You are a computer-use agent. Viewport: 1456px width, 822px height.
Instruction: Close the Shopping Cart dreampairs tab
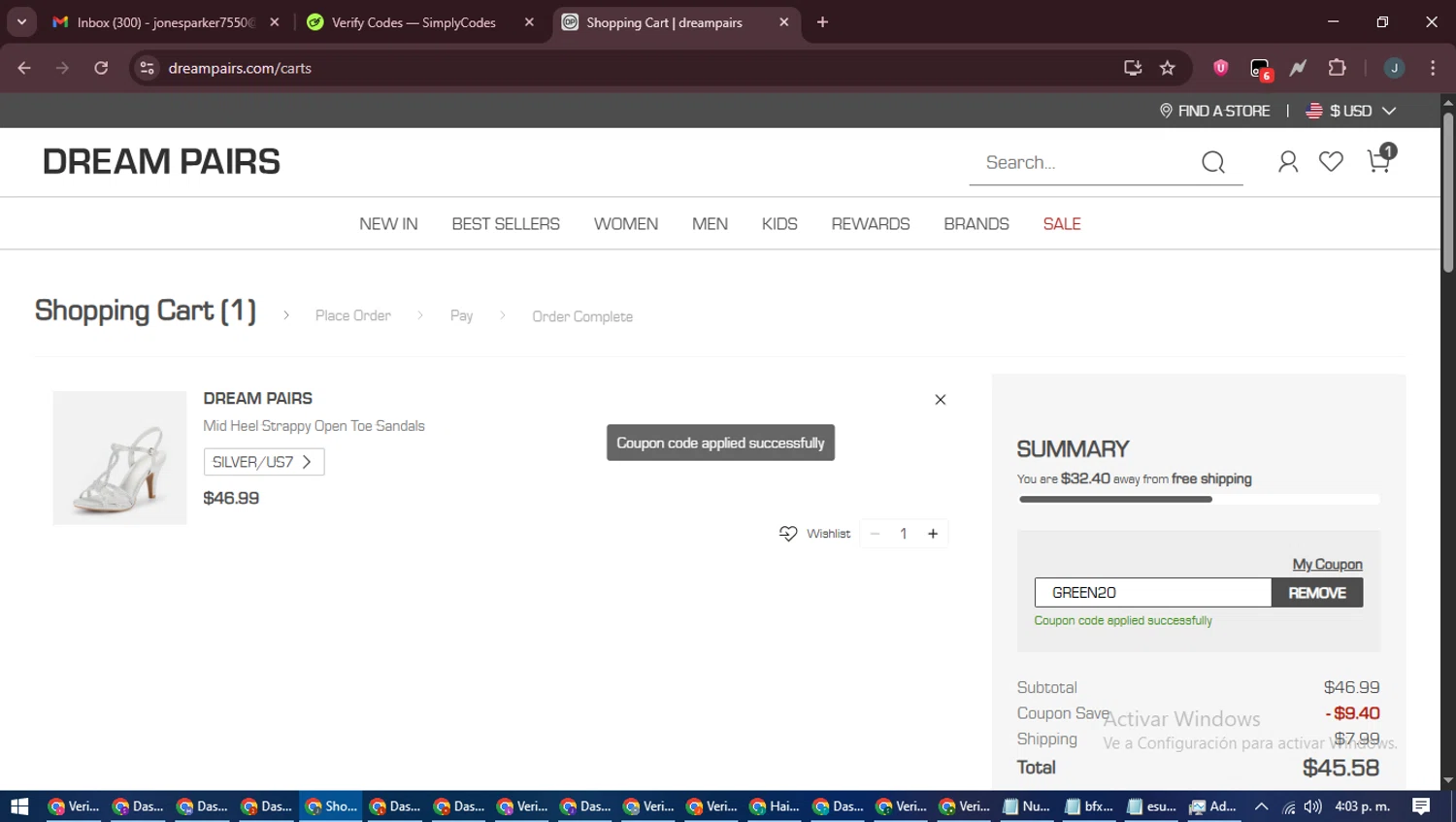[784, 22]
